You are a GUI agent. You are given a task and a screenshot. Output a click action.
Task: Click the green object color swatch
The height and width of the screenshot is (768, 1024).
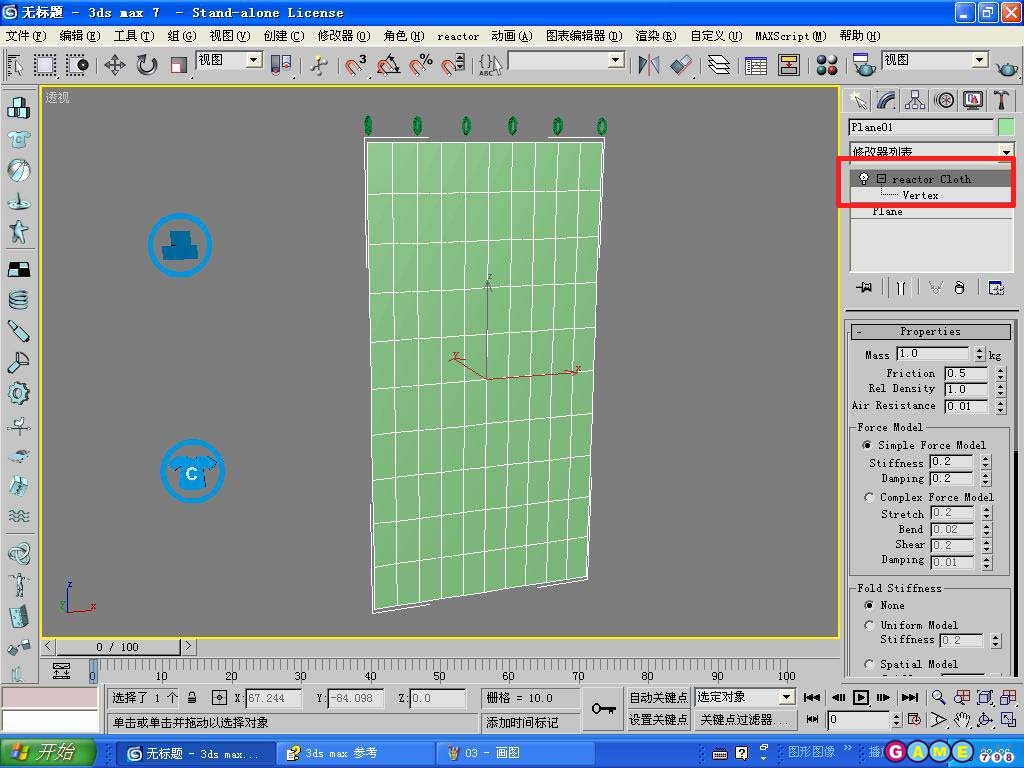pyautogui.click(x=1005, y=127)
